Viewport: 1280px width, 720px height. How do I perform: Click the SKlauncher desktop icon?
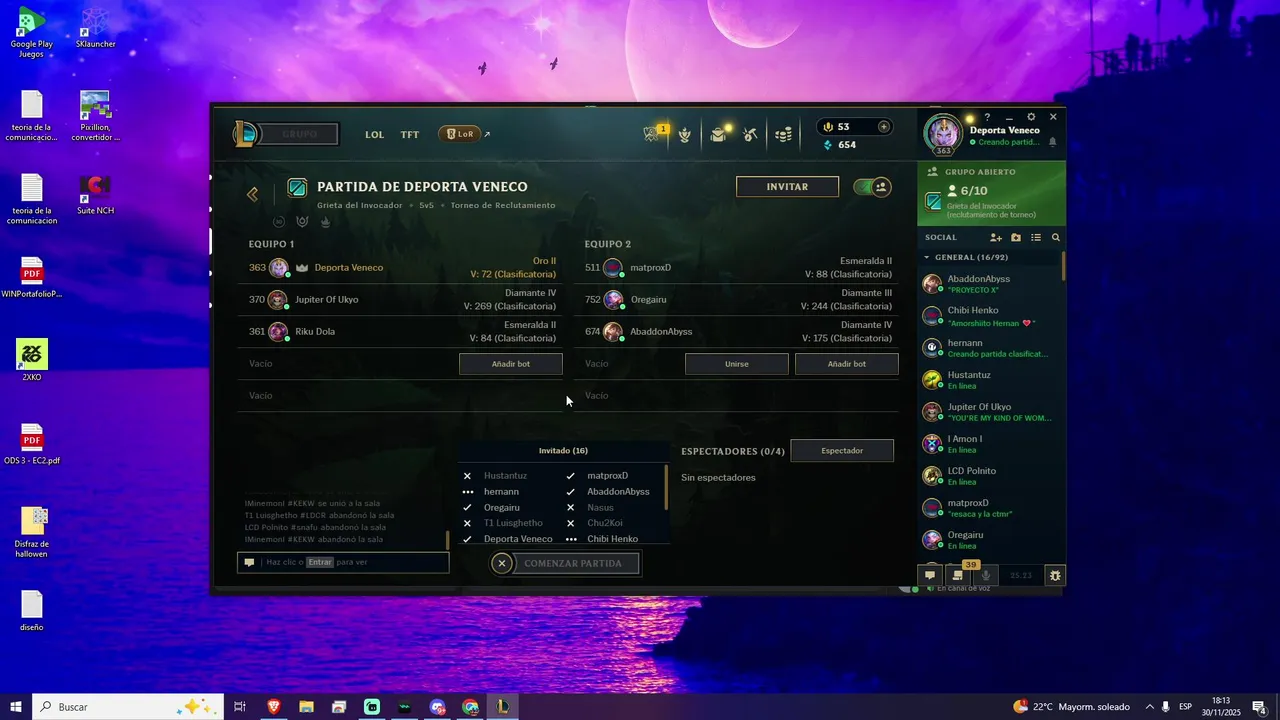pyautogui.click(x=95, y=29)
